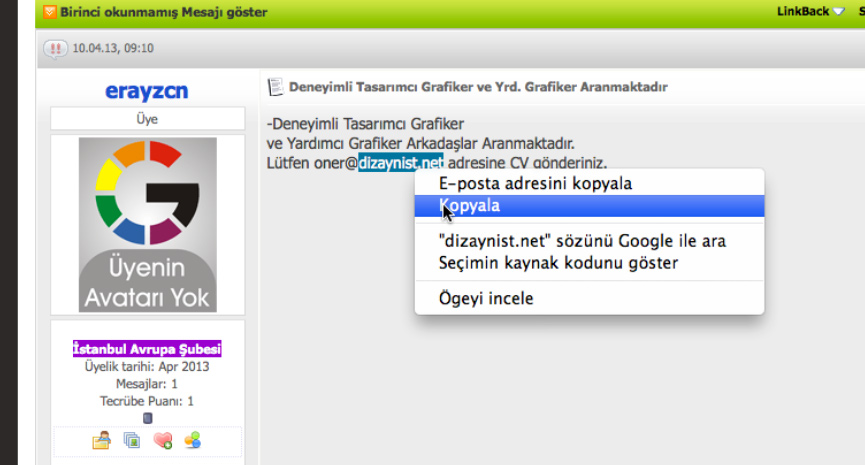Click the 'İstanbul Avrupa Şubesi' purple label
Viewport: 865px width, 465px height.
point(147,349)
